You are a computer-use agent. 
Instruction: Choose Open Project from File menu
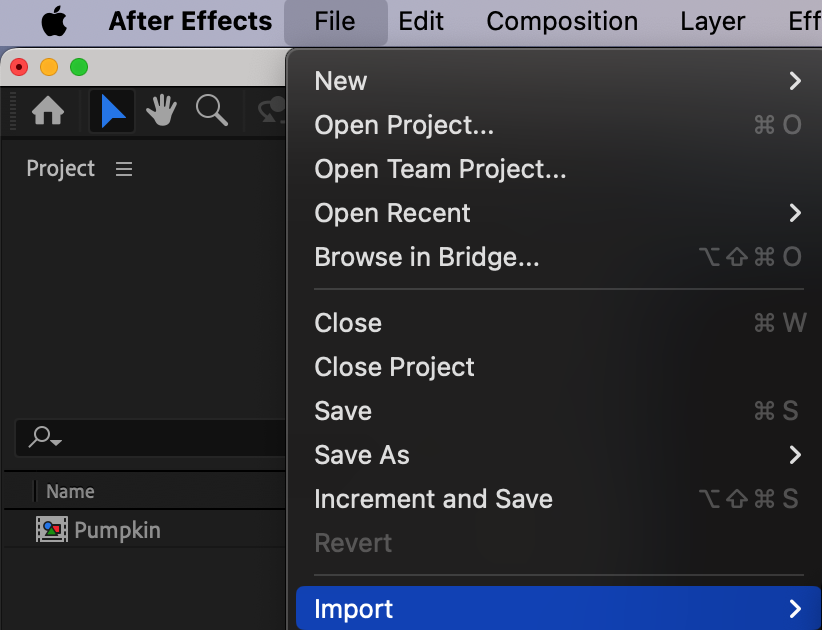pyautogui.click(x=404, y=125)
